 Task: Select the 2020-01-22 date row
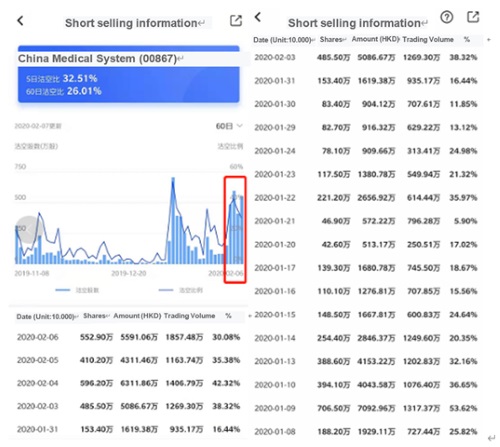(x=366, y=198)
